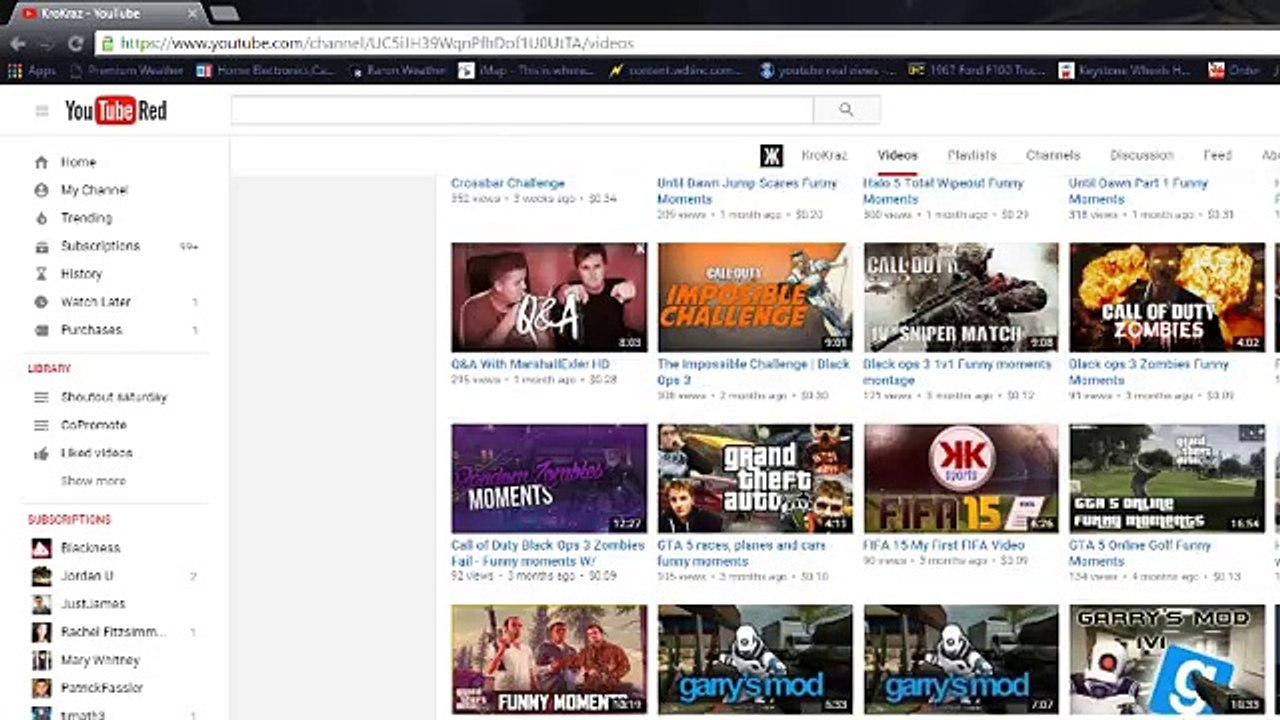The height and width of the screenshot is (720, 1280).
Task: Click the browser back arrow
Action: click(18, 43)
